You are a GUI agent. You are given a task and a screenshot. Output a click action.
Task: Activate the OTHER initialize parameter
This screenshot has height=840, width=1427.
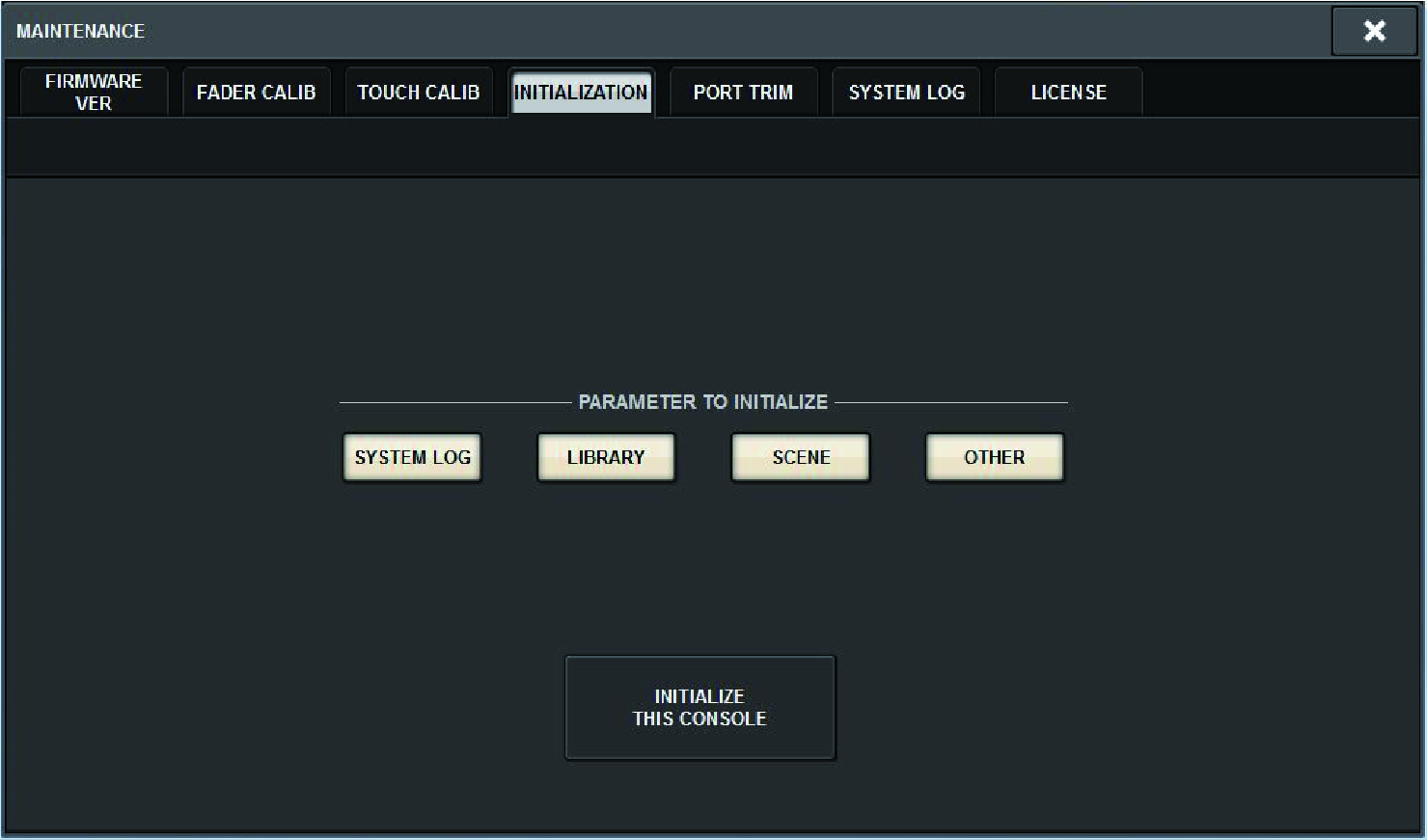click(x=994, y=456)
